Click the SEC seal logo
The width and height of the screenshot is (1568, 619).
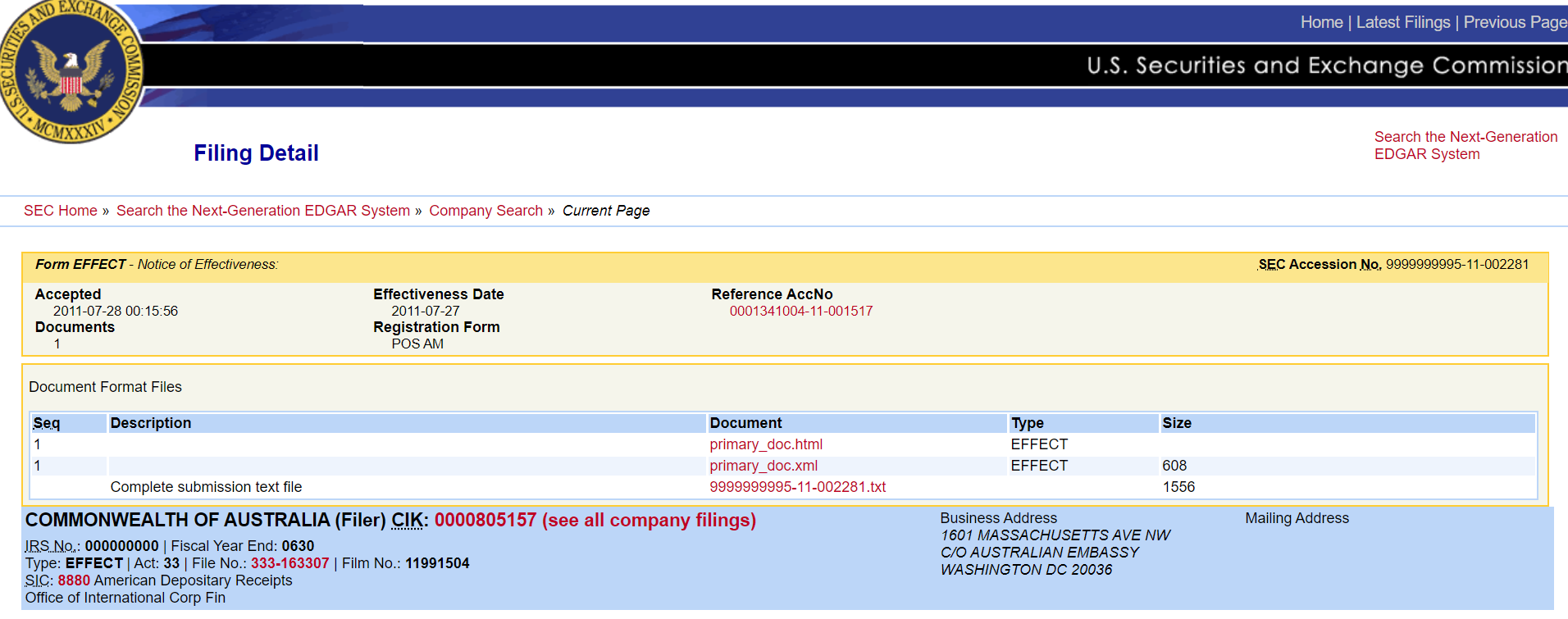click(x=71, y=71)
